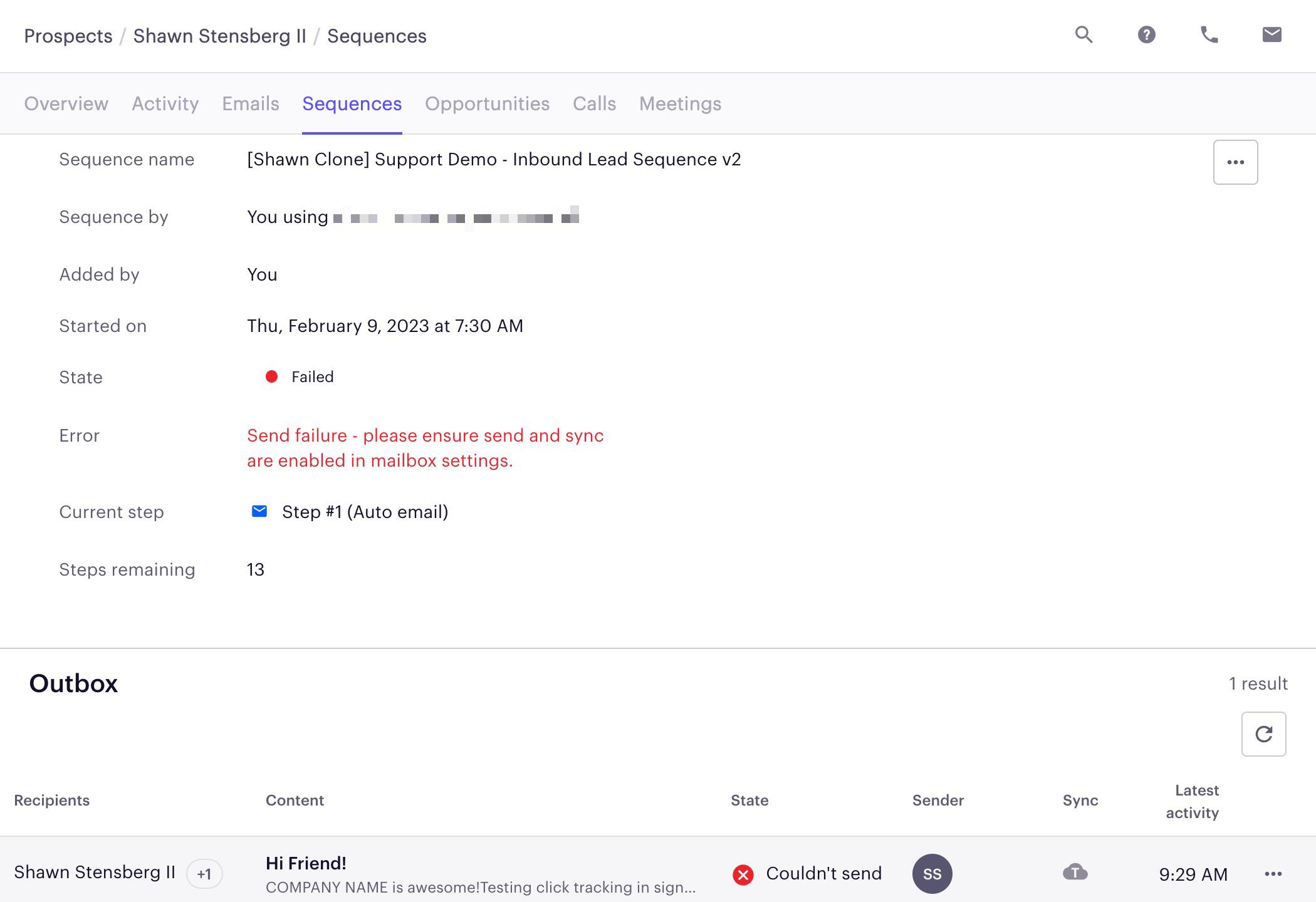Click the SS sender avatar
Image resolution: width=1316 pixels, height=902 pixels.
pos(932,873)
